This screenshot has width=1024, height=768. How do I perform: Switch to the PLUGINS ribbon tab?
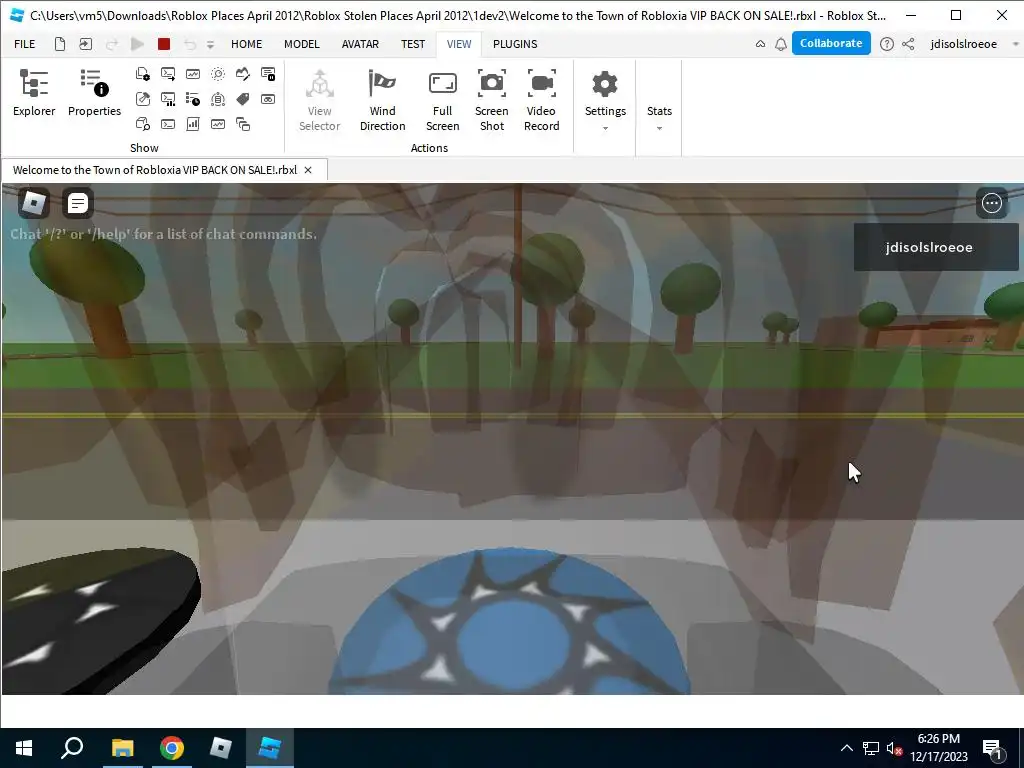click(515, 44)
